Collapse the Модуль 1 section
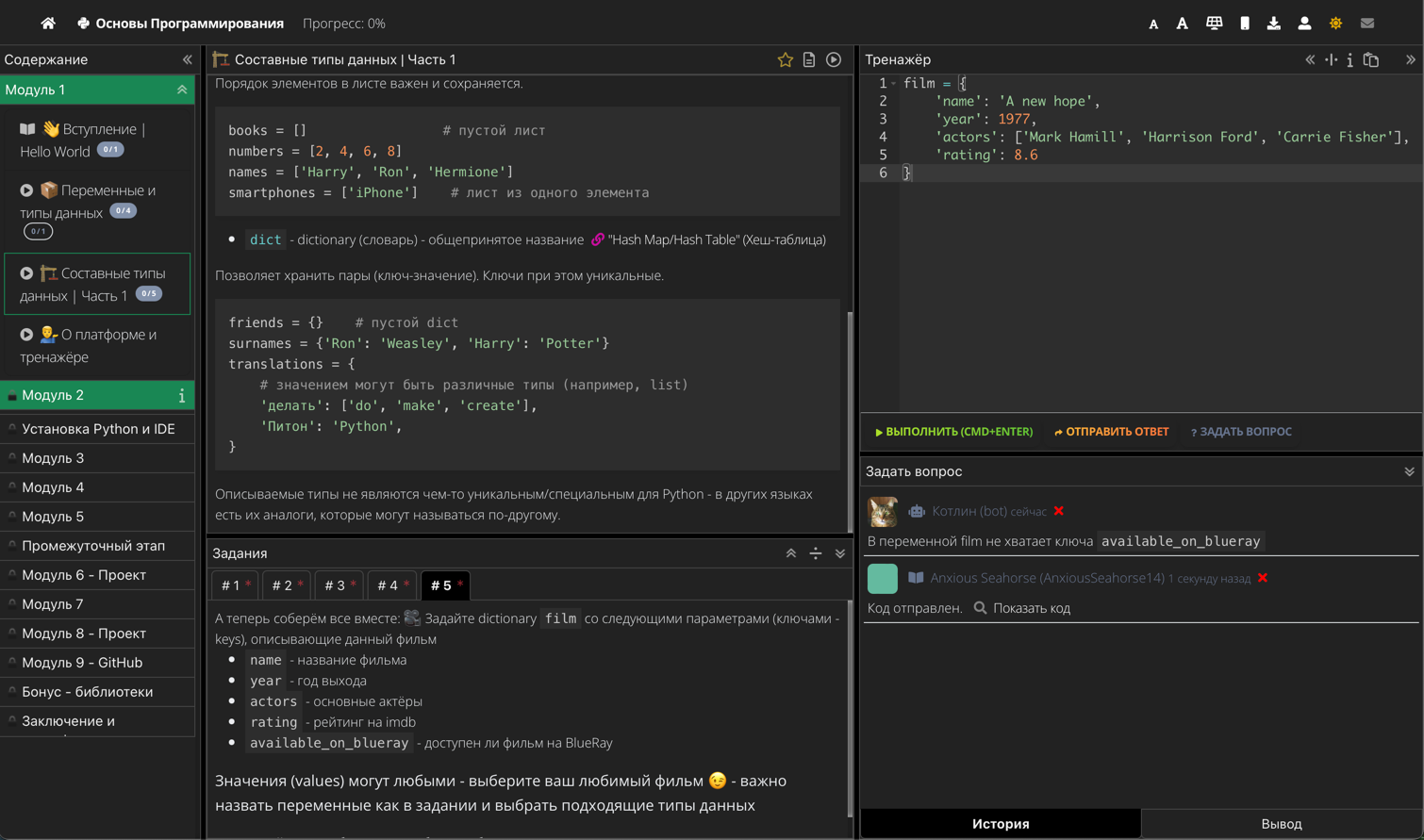Viewport: 1424px width, 840px height. click(181, 90)
